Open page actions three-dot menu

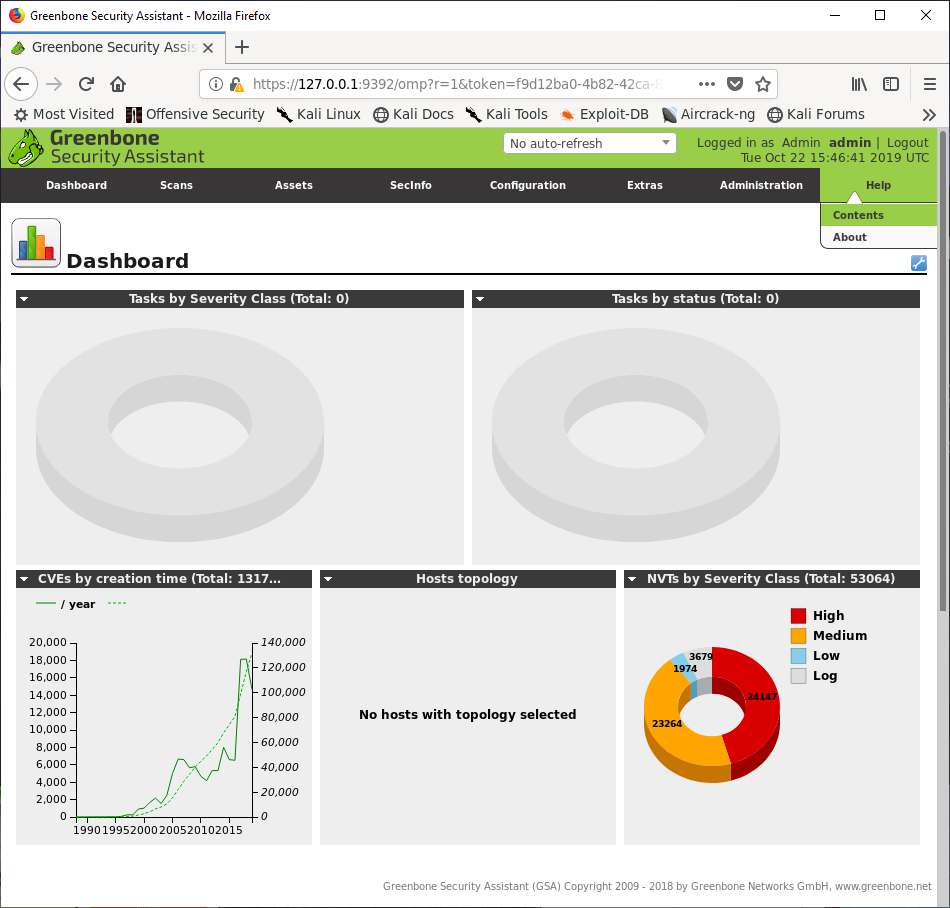[x=706, y=84]
